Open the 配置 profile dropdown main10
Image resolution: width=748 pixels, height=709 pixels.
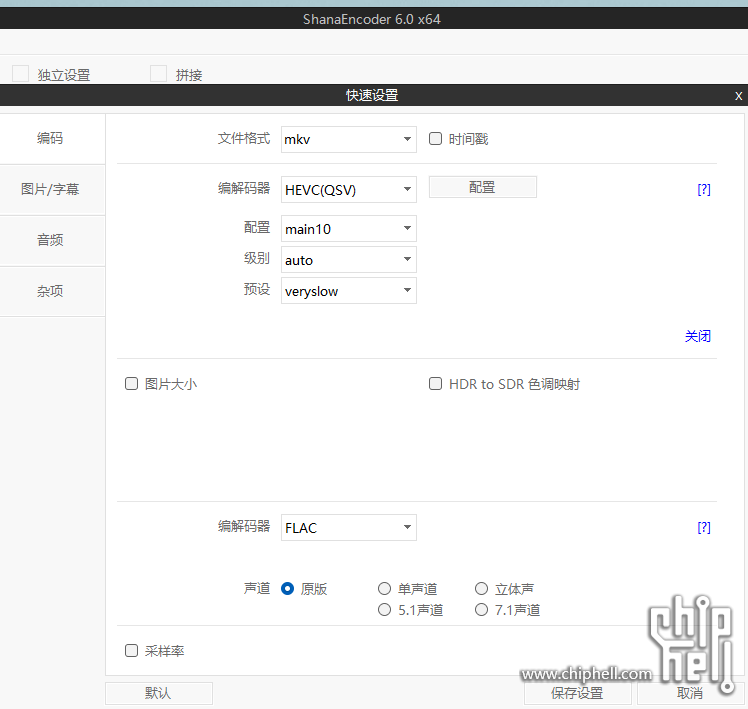pyautogui.click(x=349, y=229)
